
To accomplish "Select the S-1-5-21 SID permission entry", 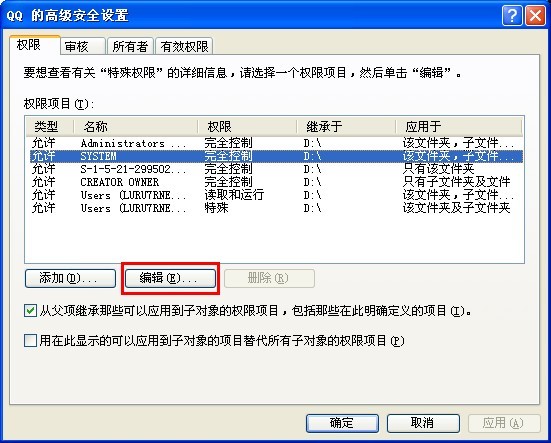I will [x=274, y=169].
